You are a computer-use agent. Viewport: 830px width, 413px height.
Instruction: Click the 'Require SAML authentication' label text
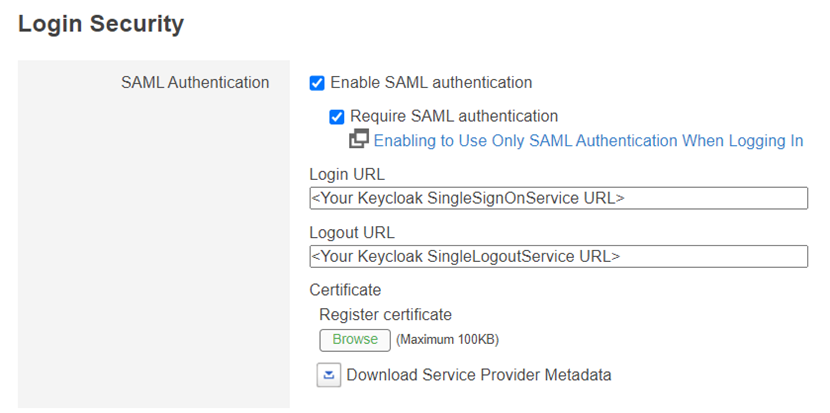[x=453, y=117]
